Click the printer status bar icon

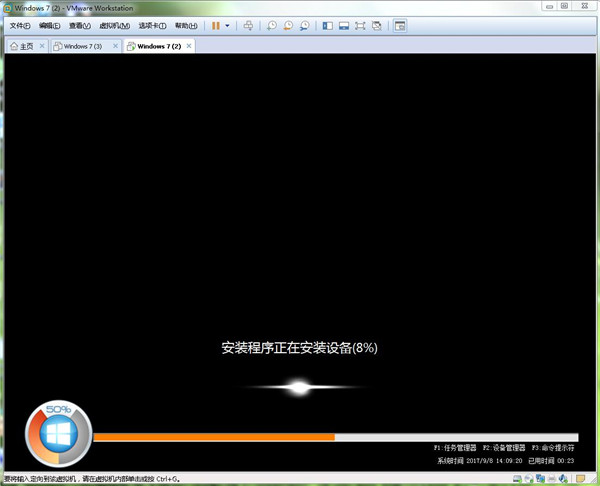[552, 479]
